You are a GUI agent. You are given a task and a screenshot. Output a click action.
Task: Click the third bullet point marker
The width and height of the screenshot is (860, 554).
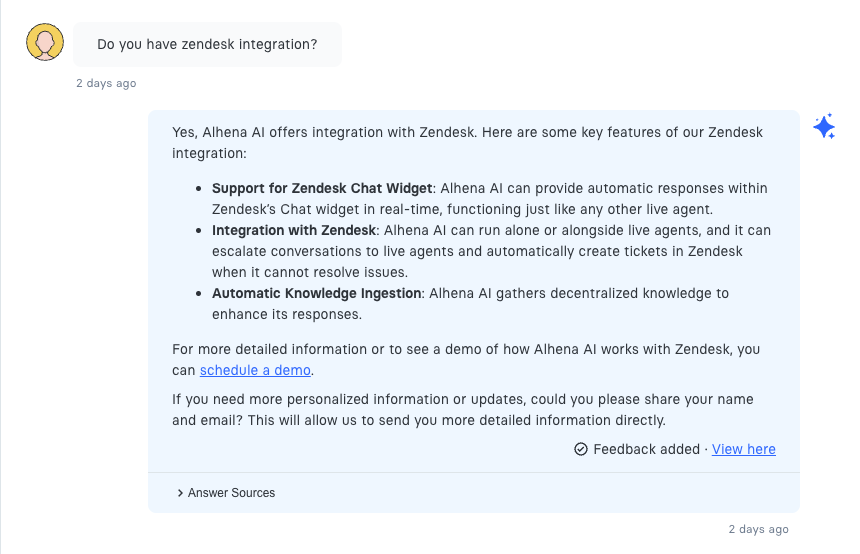coord(200,293)
